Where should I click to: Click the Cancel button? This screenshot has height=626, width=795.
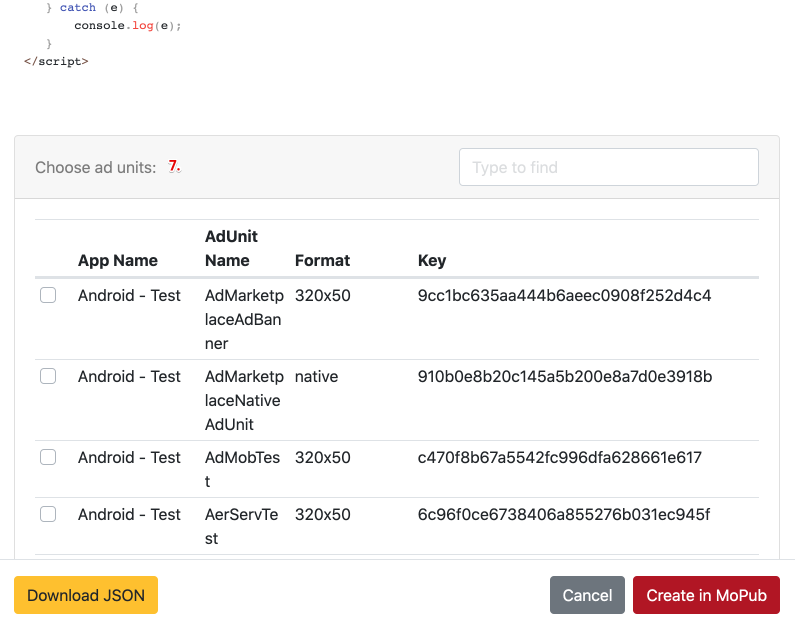[x=587, y=595]
